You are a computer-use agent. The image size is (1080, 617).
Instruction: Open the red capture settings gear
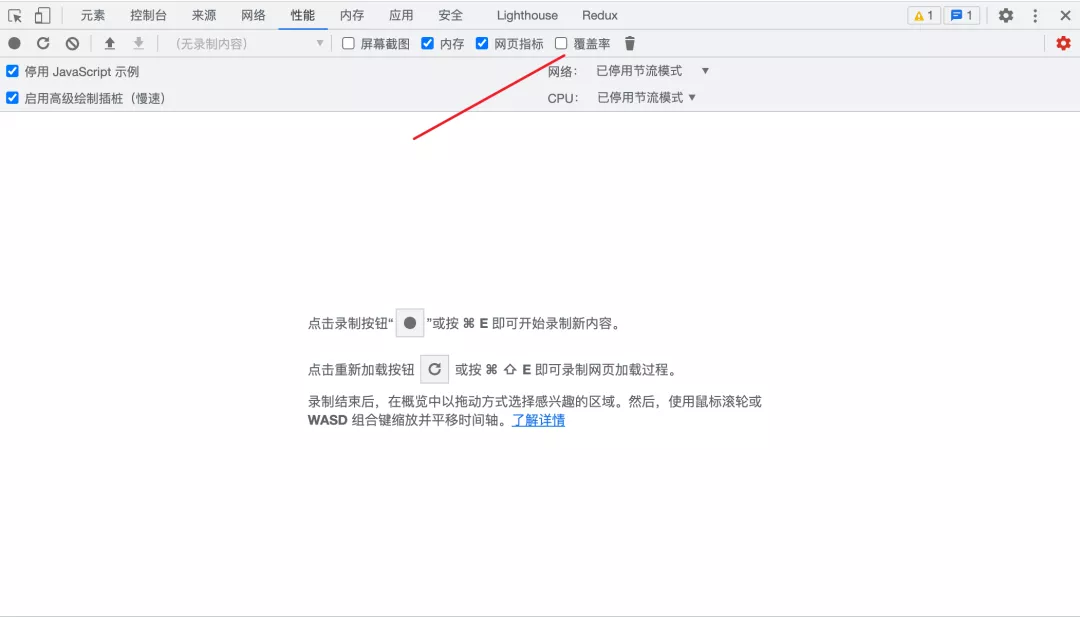pos(1063,43)
